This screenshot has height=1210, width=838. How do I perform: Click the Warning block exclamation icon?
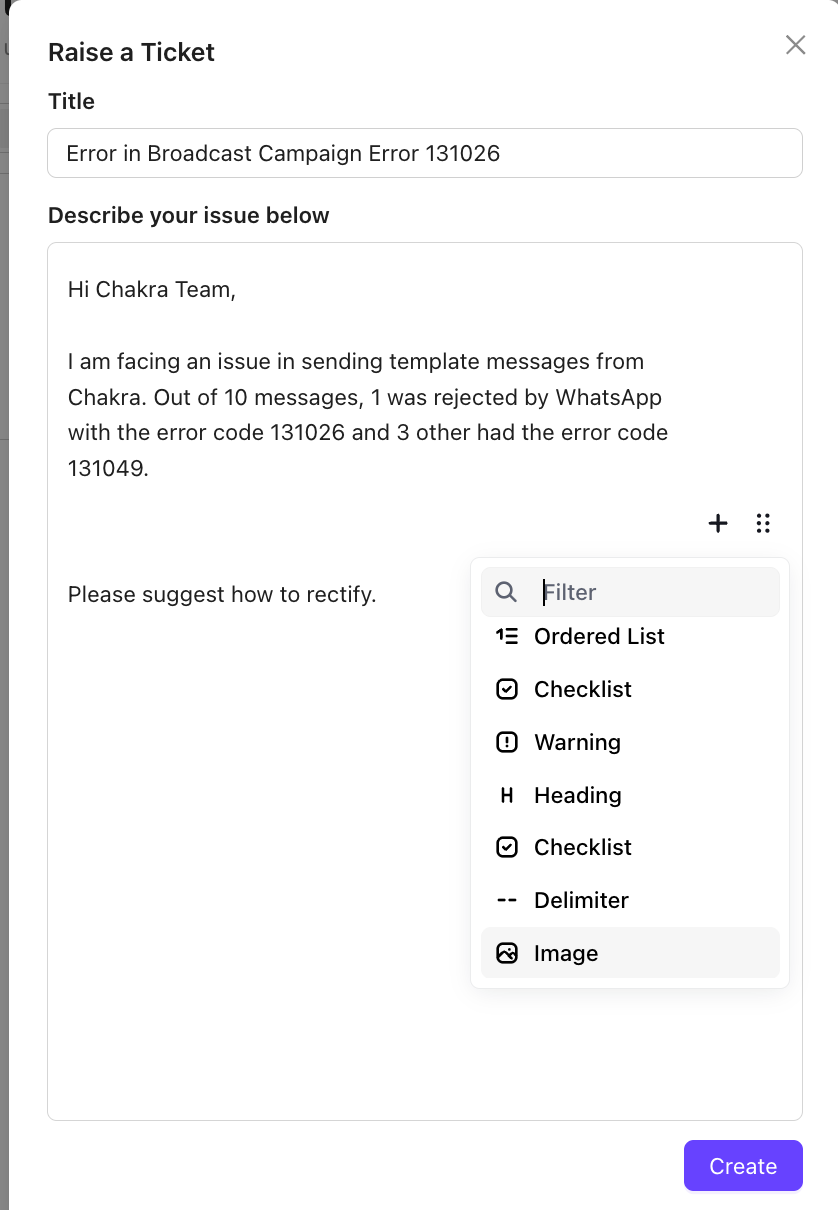point(507,742)
